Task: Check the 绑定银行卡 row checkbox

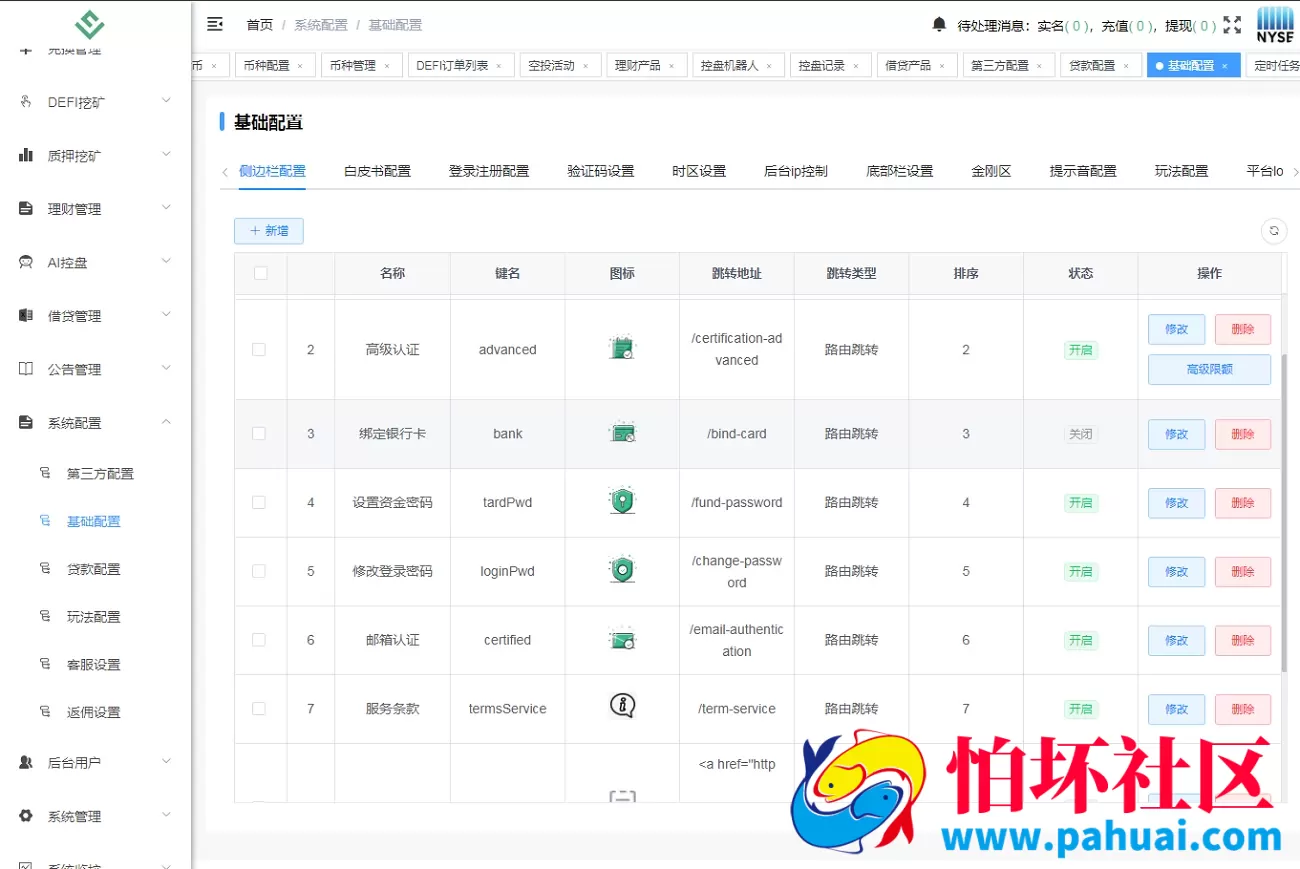Action: [x=259, y=433]
